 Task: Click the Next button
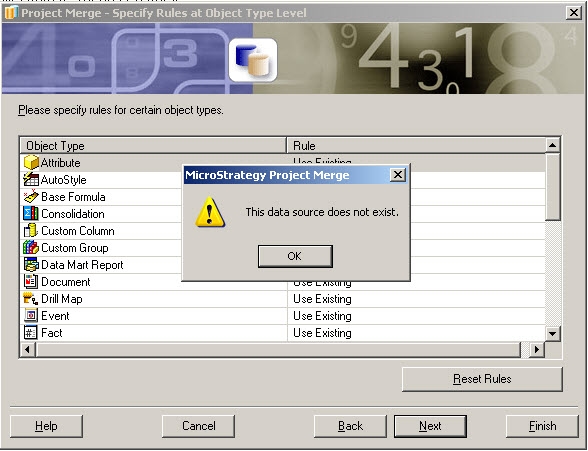tap(430, 426)
